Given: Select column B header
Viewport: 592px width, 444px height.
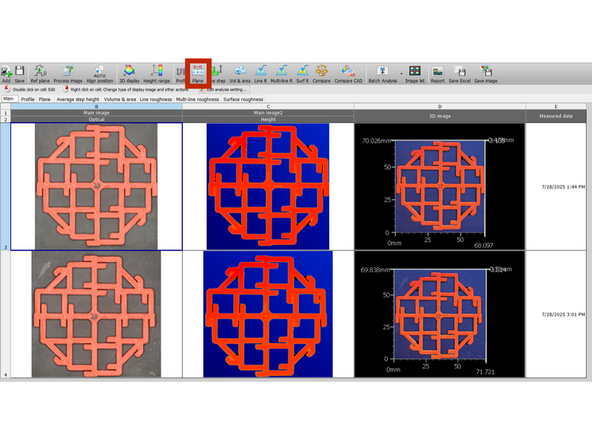Looking at the screenshot, I should coord(96,106).
